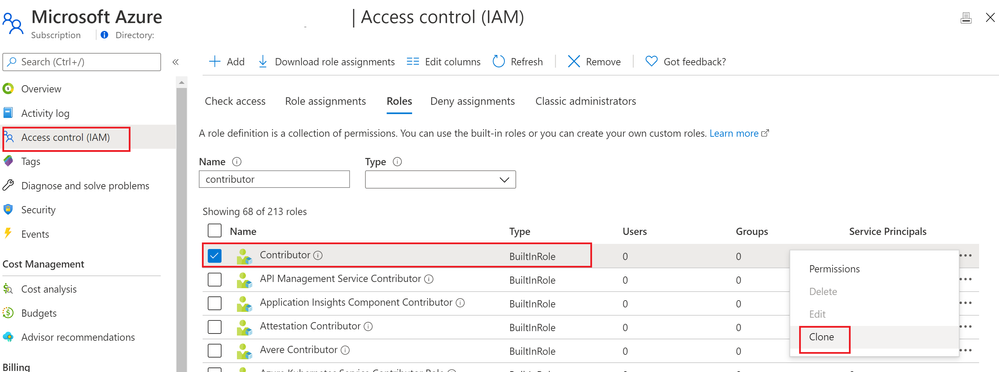Click the Name filter input field
The height and width of the screenshot is (372, 999).
point(275,180)
